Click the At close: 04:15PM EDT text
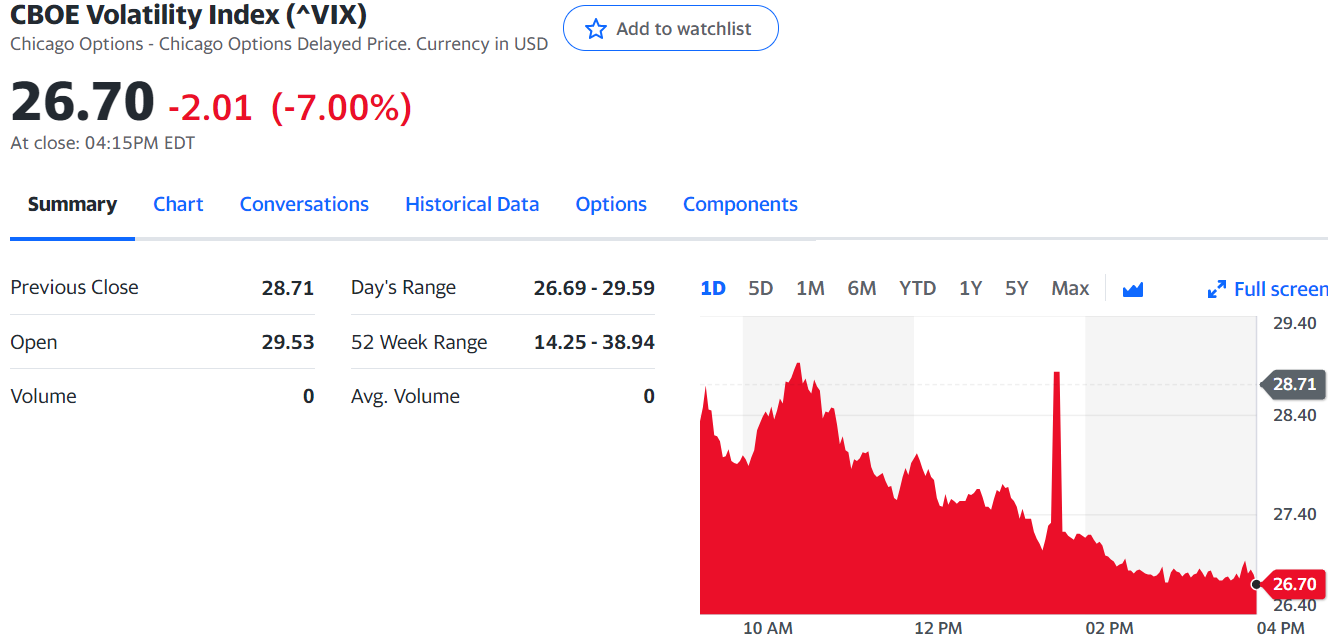 [x=102, y=143]
